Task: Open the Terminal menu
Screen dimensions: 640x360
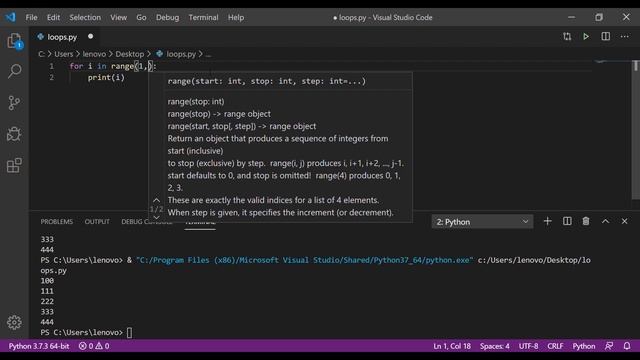Action: click(203, 18)
